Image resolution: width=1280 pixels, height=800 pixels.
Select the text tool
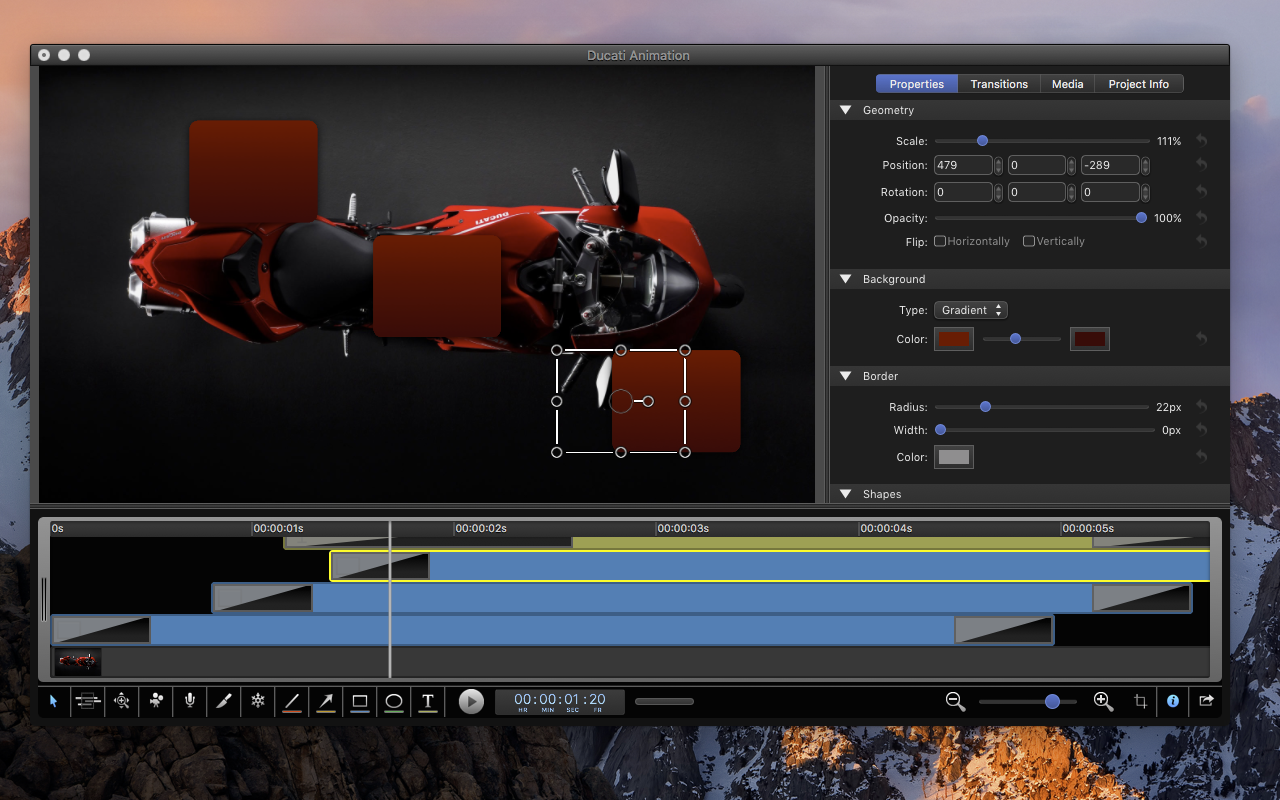[428, 702]
